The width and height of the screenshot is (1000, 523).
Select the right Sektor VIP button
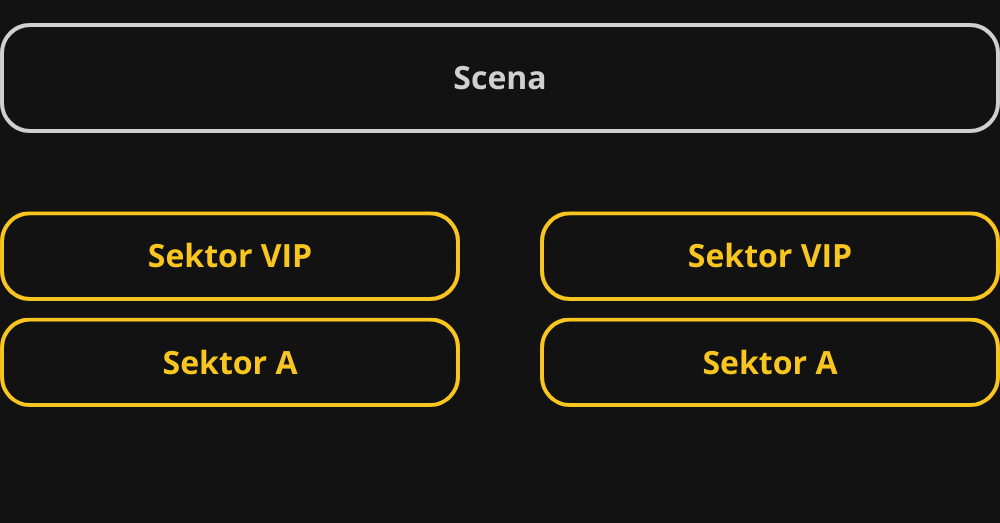(x=770, y=256)
